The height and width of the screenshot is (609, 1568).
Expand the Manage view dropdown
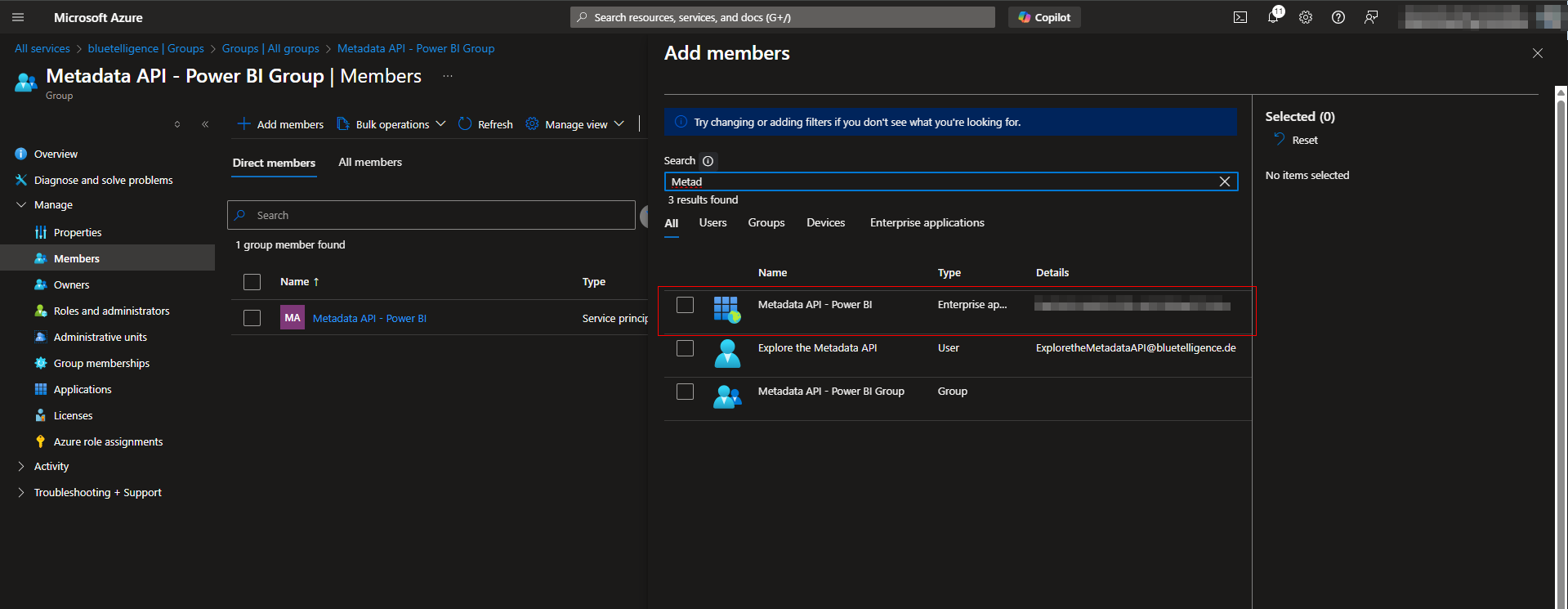[575, 124]
